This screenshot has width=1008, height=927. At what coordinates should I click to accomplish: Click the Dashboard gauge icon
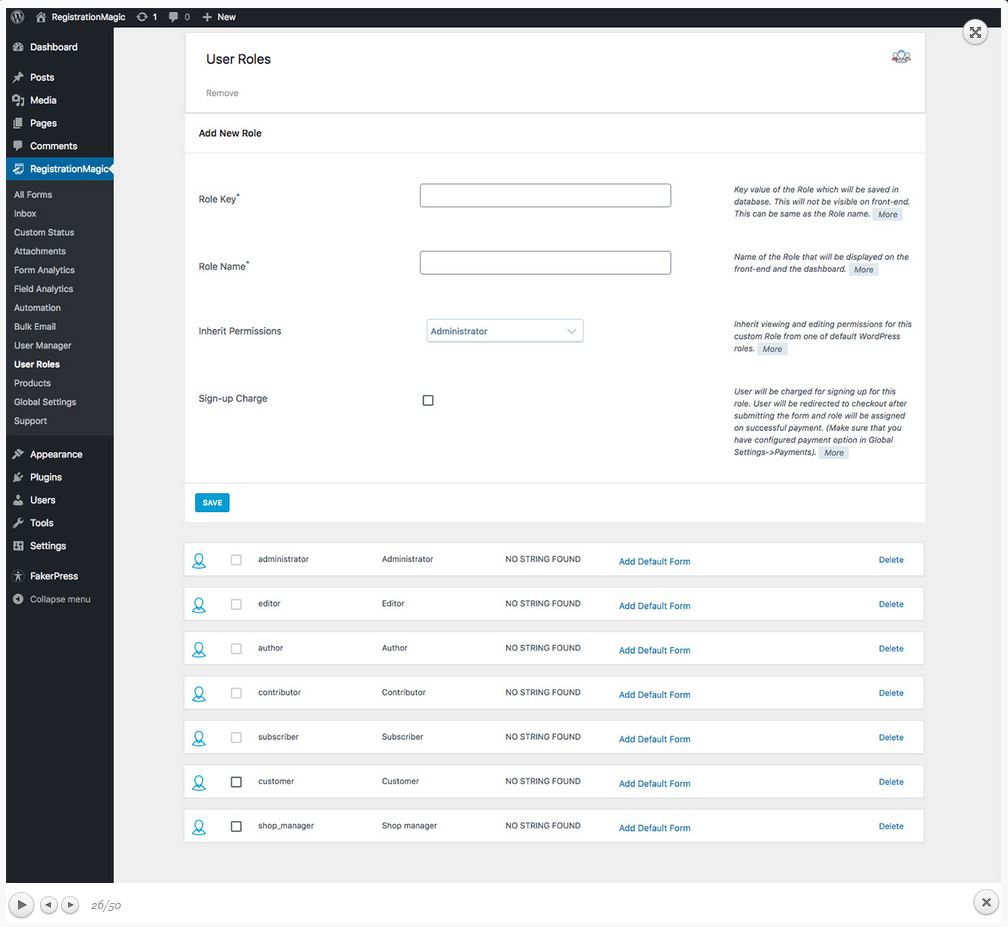(18, 47)
